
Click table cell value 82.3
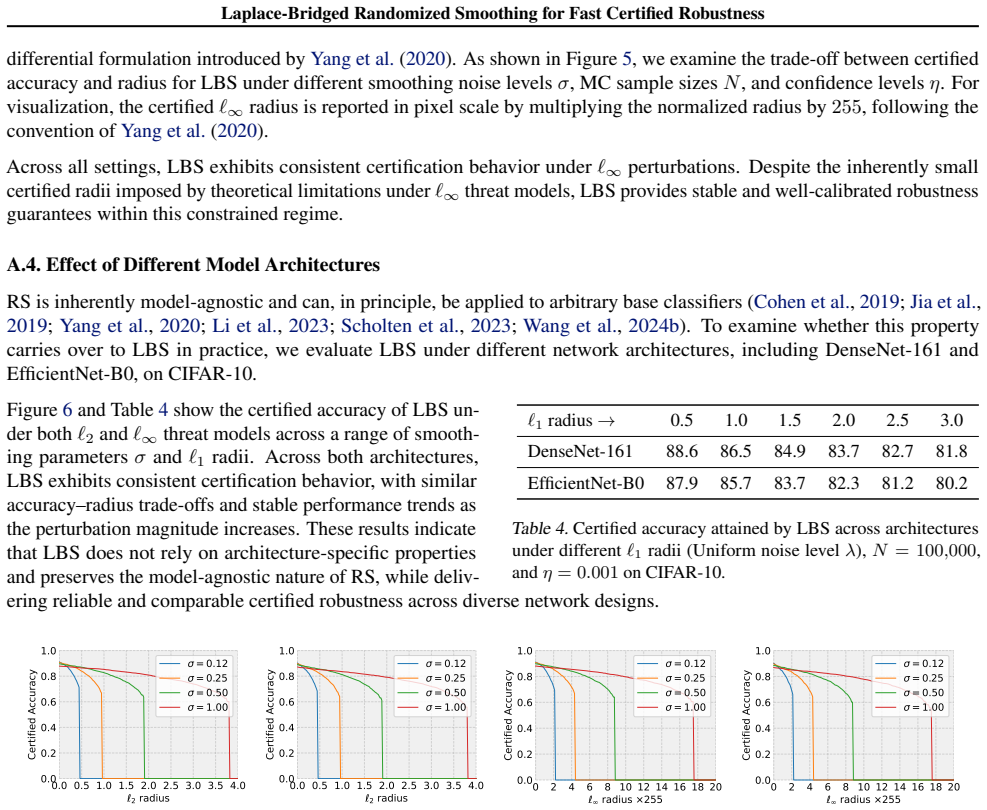pos(843,483)
